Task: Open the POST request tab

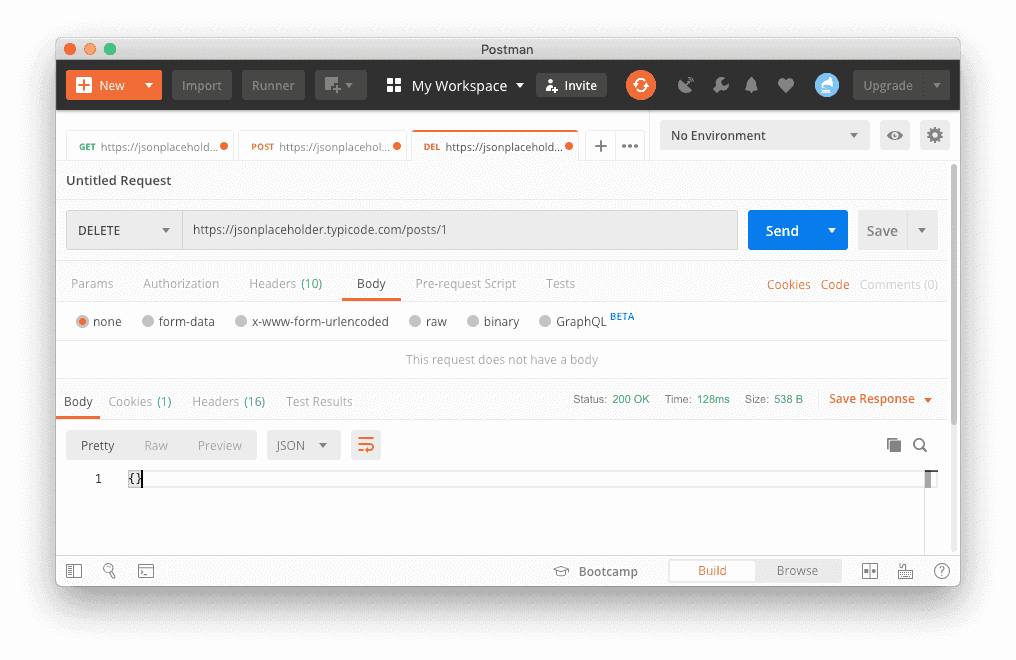Action: click(320, 146)
